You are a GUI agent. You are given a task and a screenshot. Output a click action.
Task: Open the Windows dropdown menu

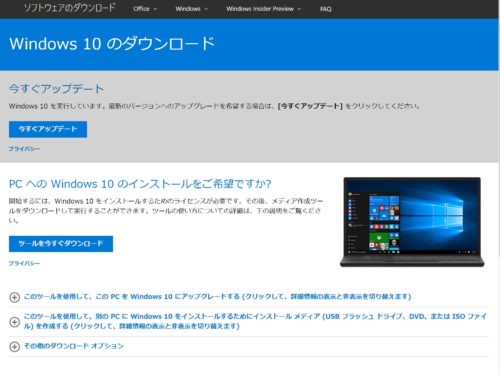(191, 9)
